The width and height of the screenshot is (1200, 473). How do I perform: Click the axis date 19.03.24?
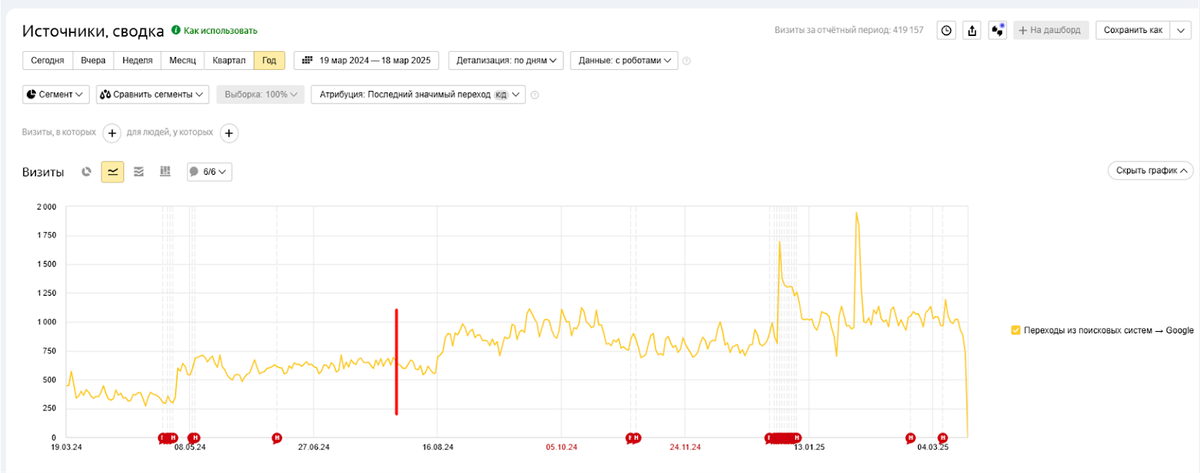click(x=67, y=447)
